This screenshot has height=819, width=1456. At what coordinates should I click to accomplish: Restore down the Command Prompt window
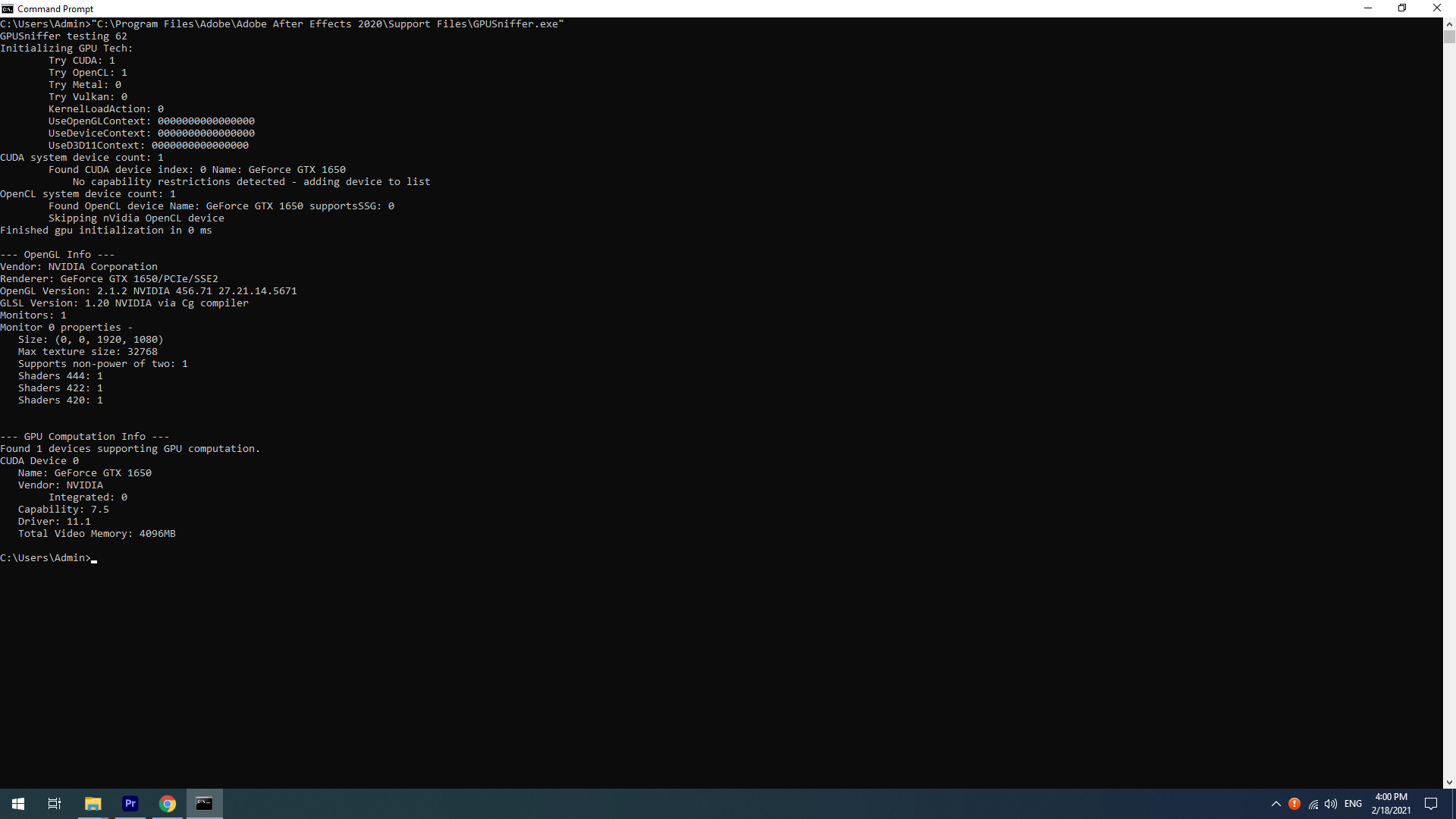click(1402, 8)
